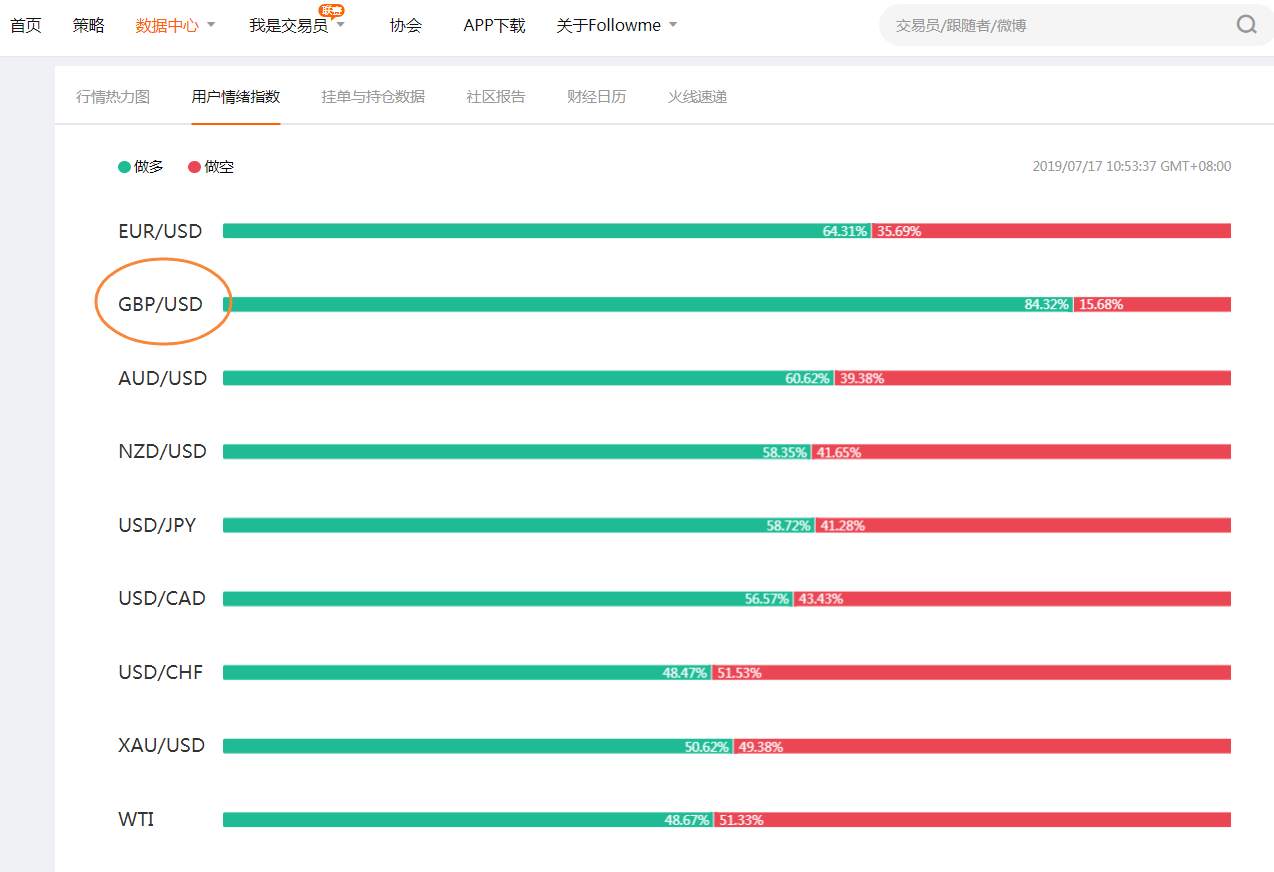Click GBP/USD short value 15.68%
This screenshot has height=872, width=1274.
(1101, 304)
